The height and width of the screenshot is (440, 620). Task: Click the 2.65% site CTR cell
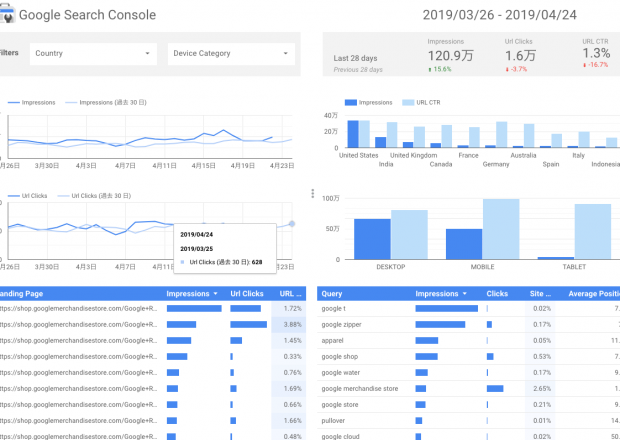540,389
